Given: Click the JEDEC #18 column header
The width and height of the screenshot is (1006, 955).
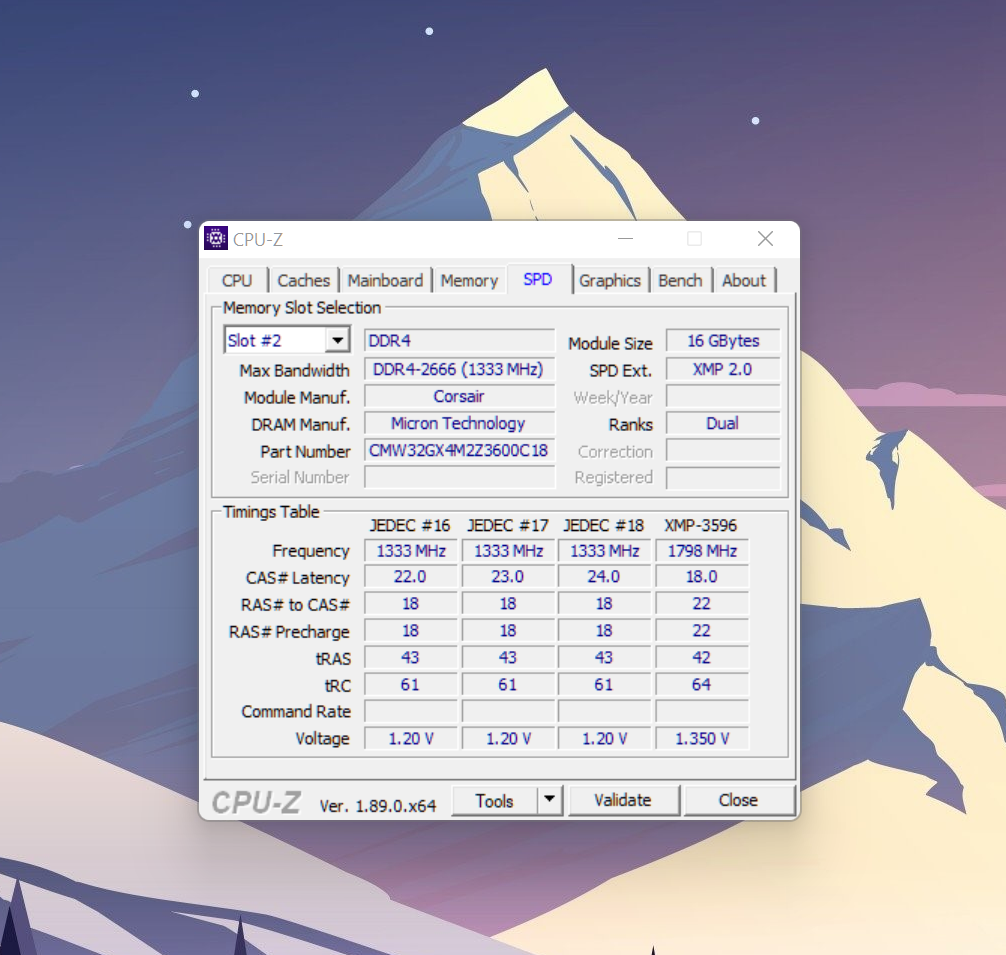Looking at the screenshot, I should click(x=604, y=525).
